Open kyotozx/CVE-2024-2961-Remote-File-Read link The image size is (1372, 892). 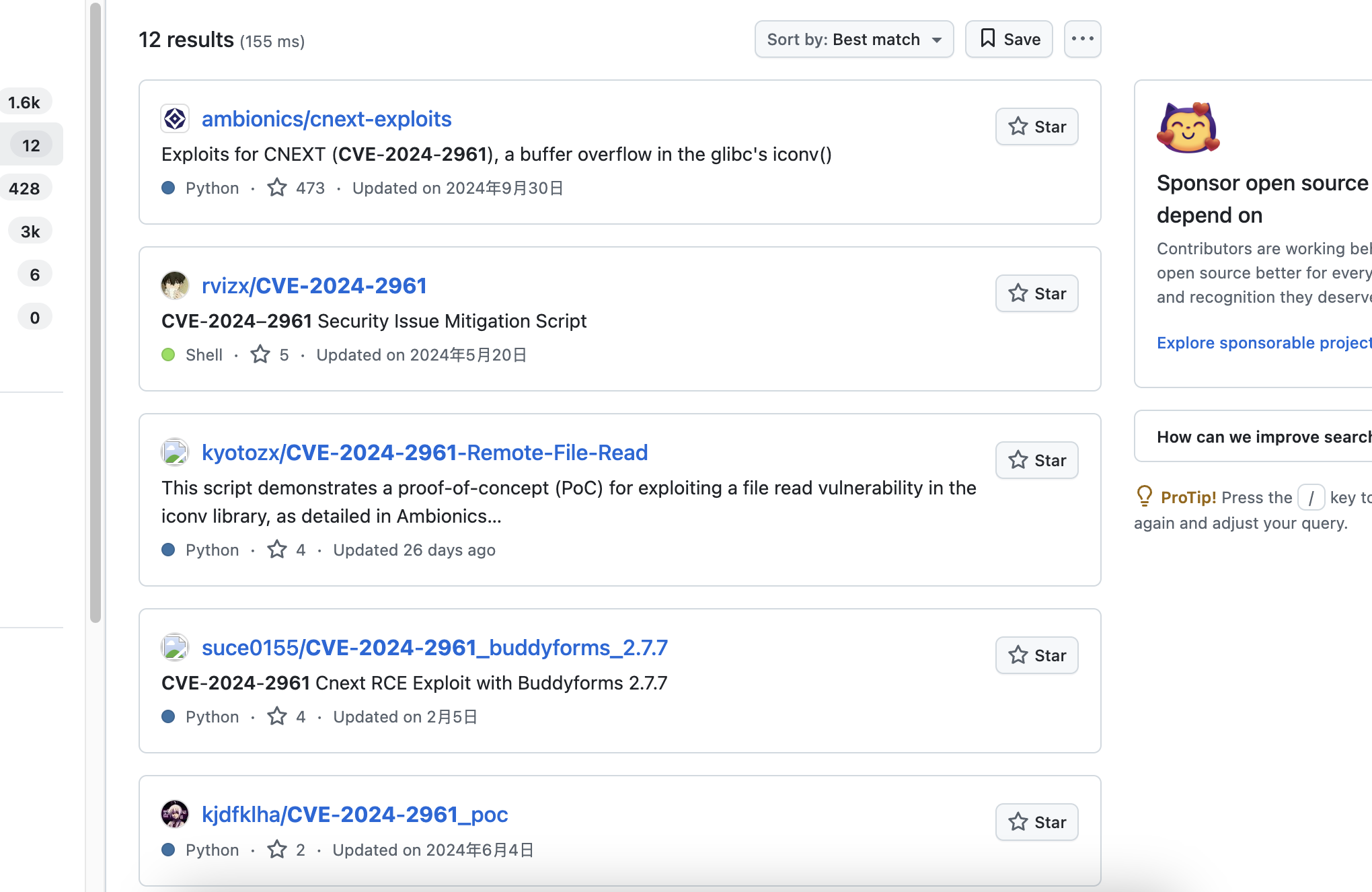tap(425, 453)
